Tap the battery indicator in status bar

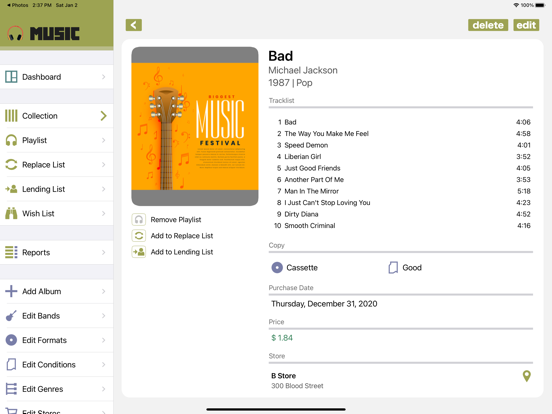(x=540, y=5)
